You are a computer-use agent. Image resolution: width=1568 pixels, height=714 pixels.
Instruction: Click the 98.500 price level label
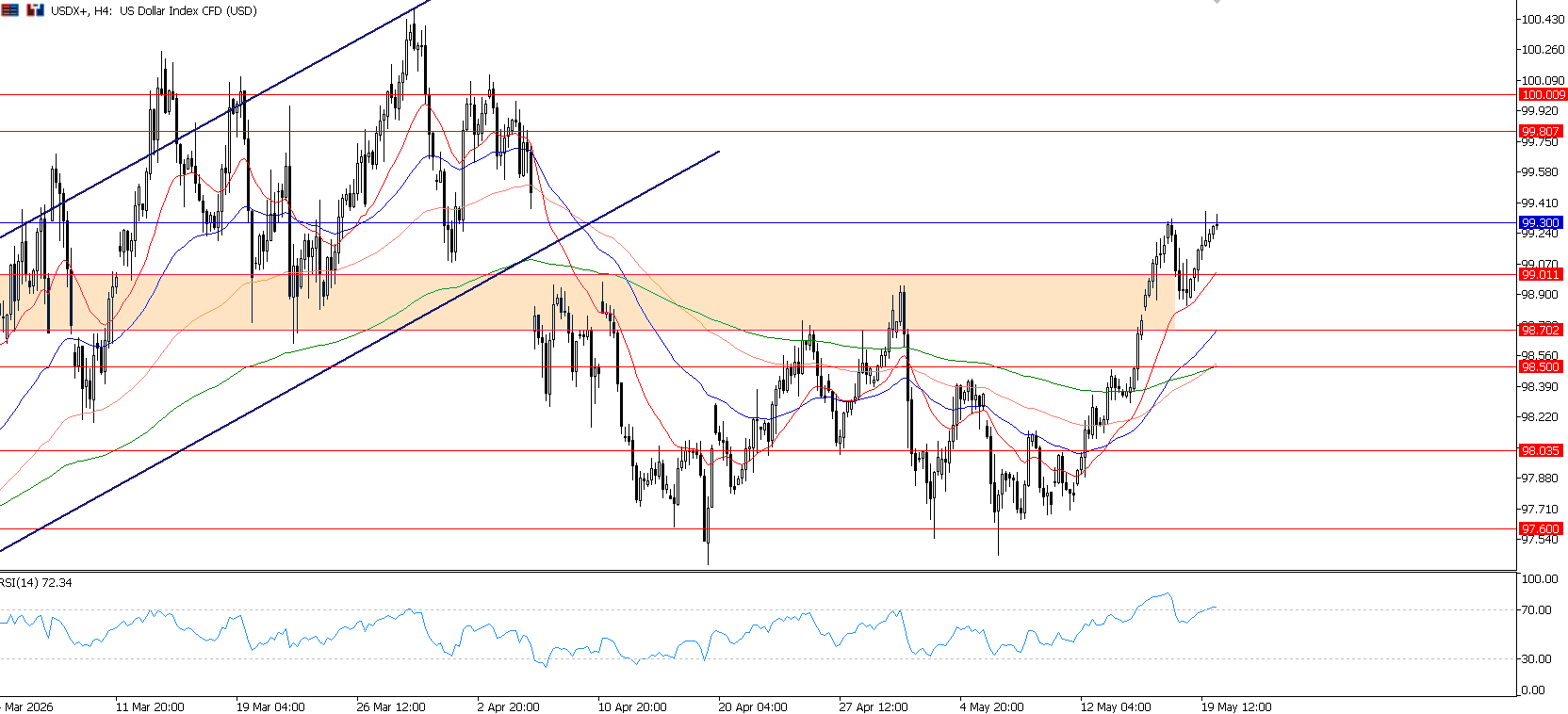(x=1540, y=367)
